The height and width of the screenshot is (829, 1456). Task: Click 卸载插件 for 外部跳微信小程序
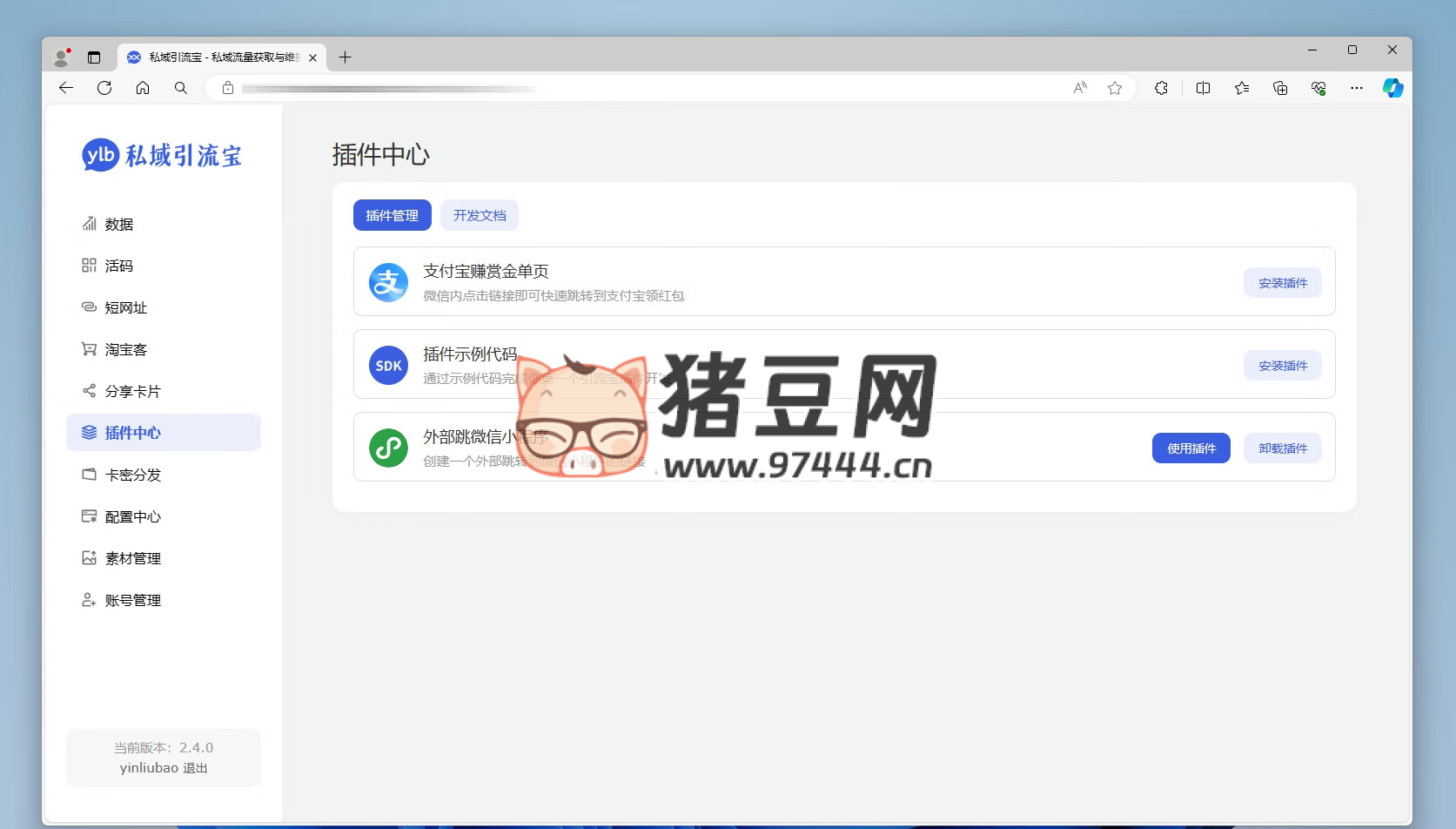coord(1283,448)
